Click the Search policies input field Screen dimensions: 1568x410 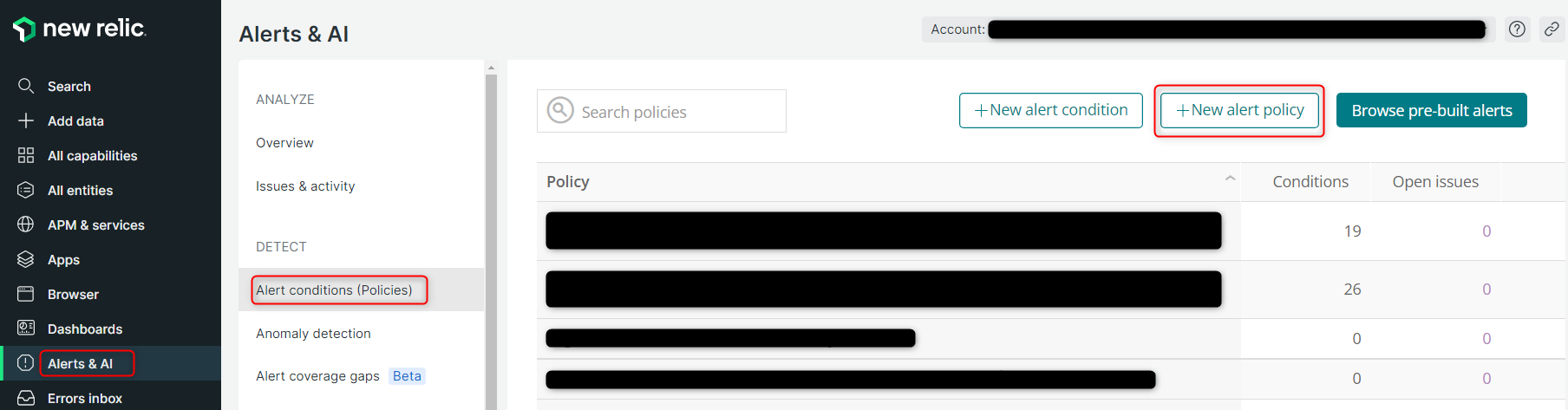[x=662, y=111]
